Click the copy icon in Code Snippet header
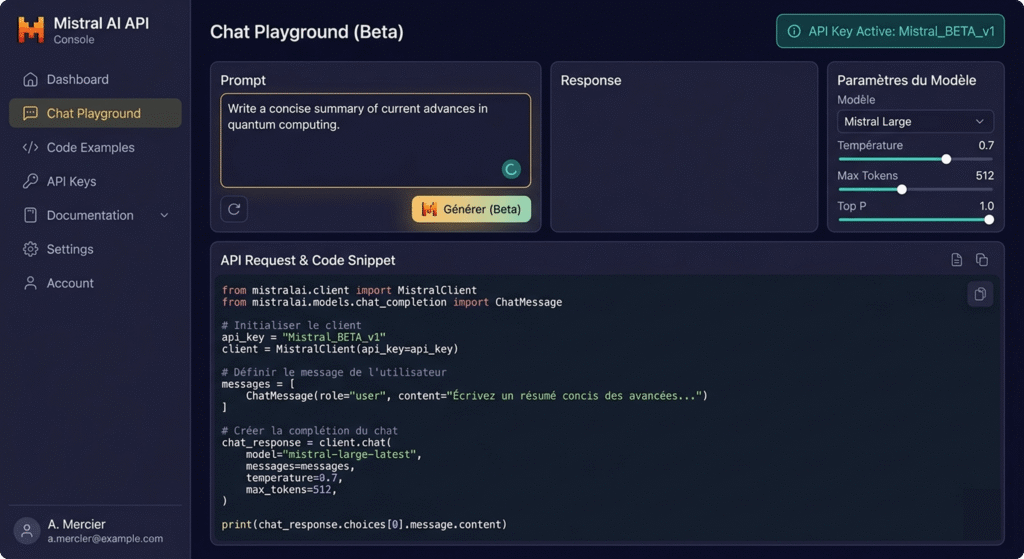 coord(982,260)
